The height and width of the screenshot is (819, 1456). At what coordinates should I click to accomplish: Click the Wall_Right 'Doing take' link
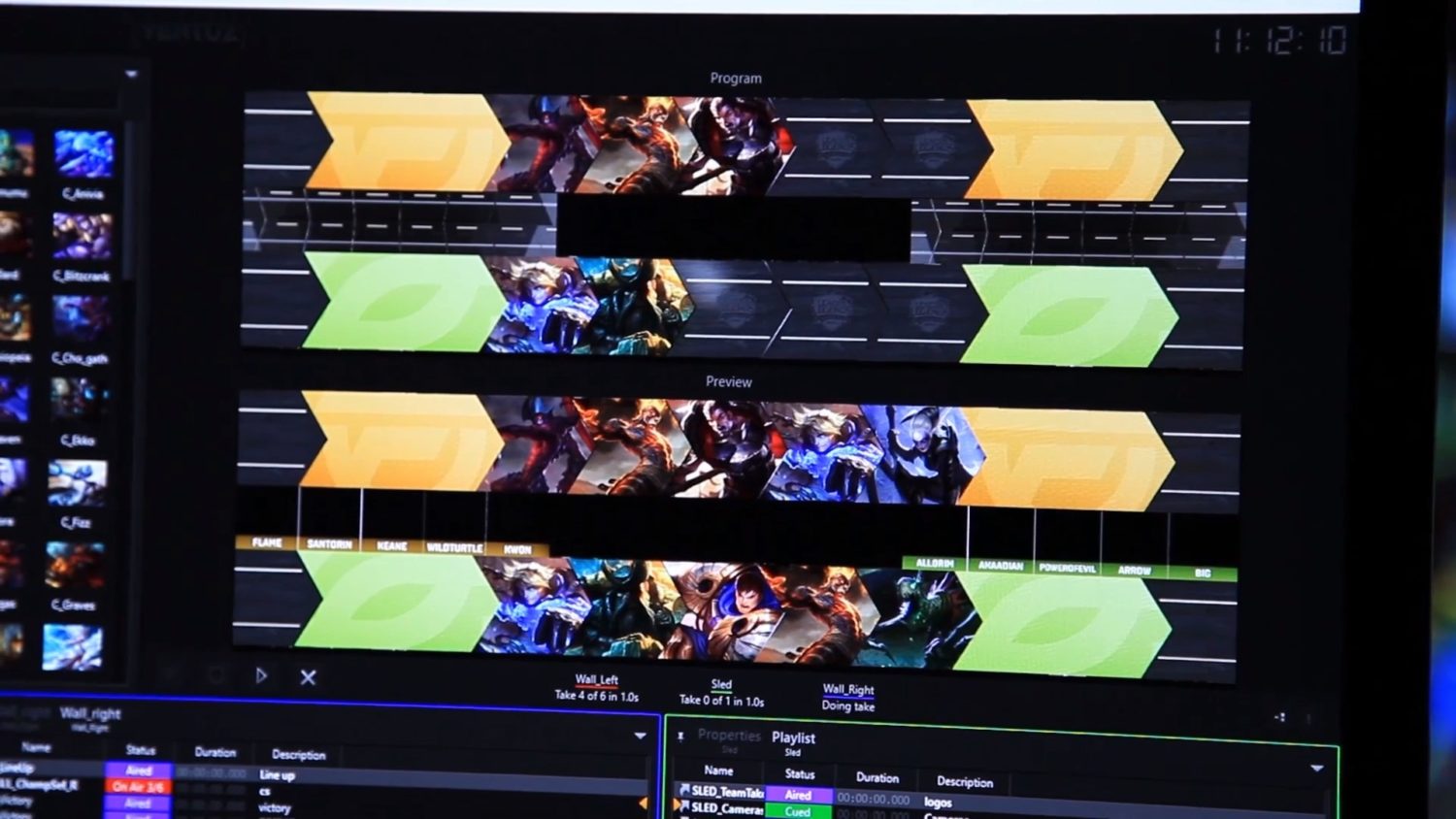tap(848, 706)
